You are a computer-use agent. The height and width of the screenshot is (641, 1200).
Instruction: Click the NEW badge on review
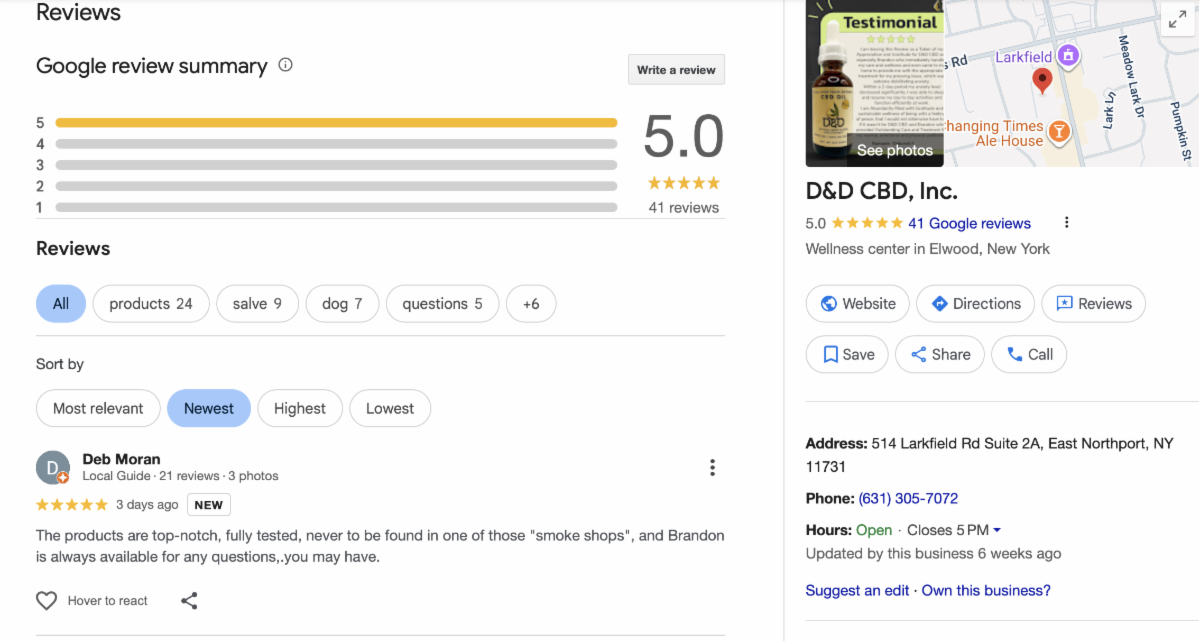209,505
